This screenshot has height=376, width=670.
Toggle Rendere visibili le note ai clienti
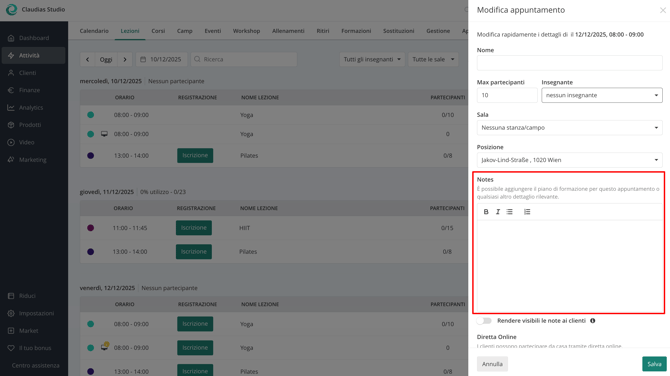(x=484, y=320)
